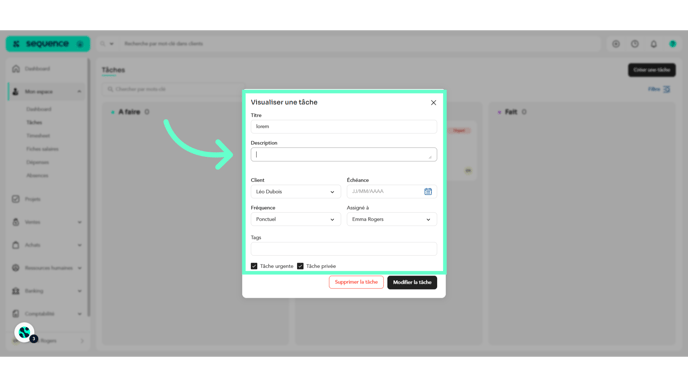Screen dimensions: 688x387
Task: Select Tâches in the sidebar
Action: coord(34,122)
